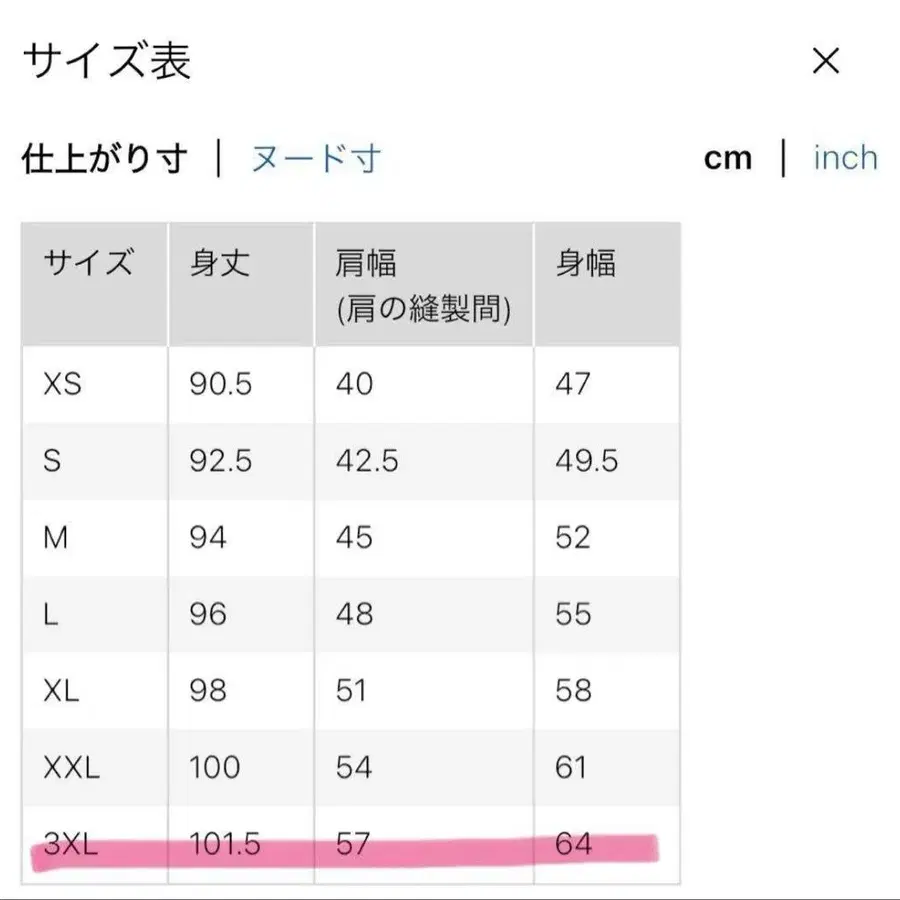Click the 64 body width value
900x900 pixels.
(574, 845)
